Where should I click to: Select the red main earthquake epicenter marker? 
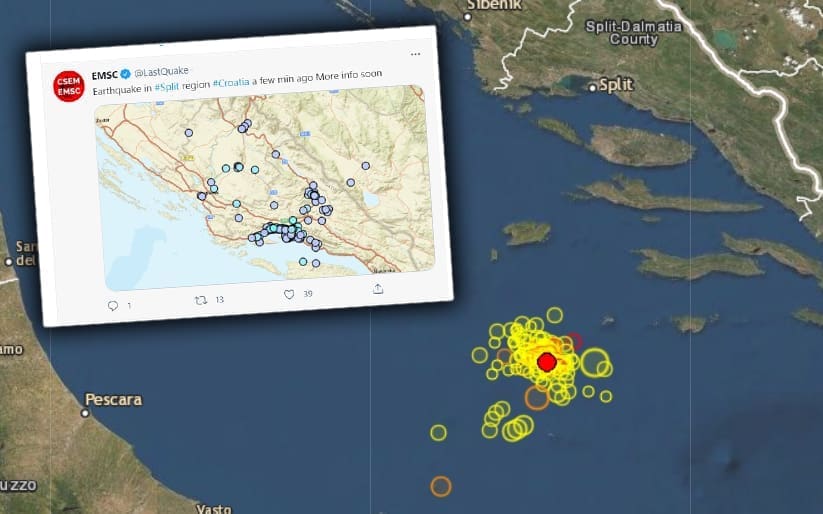pos(546,361)
